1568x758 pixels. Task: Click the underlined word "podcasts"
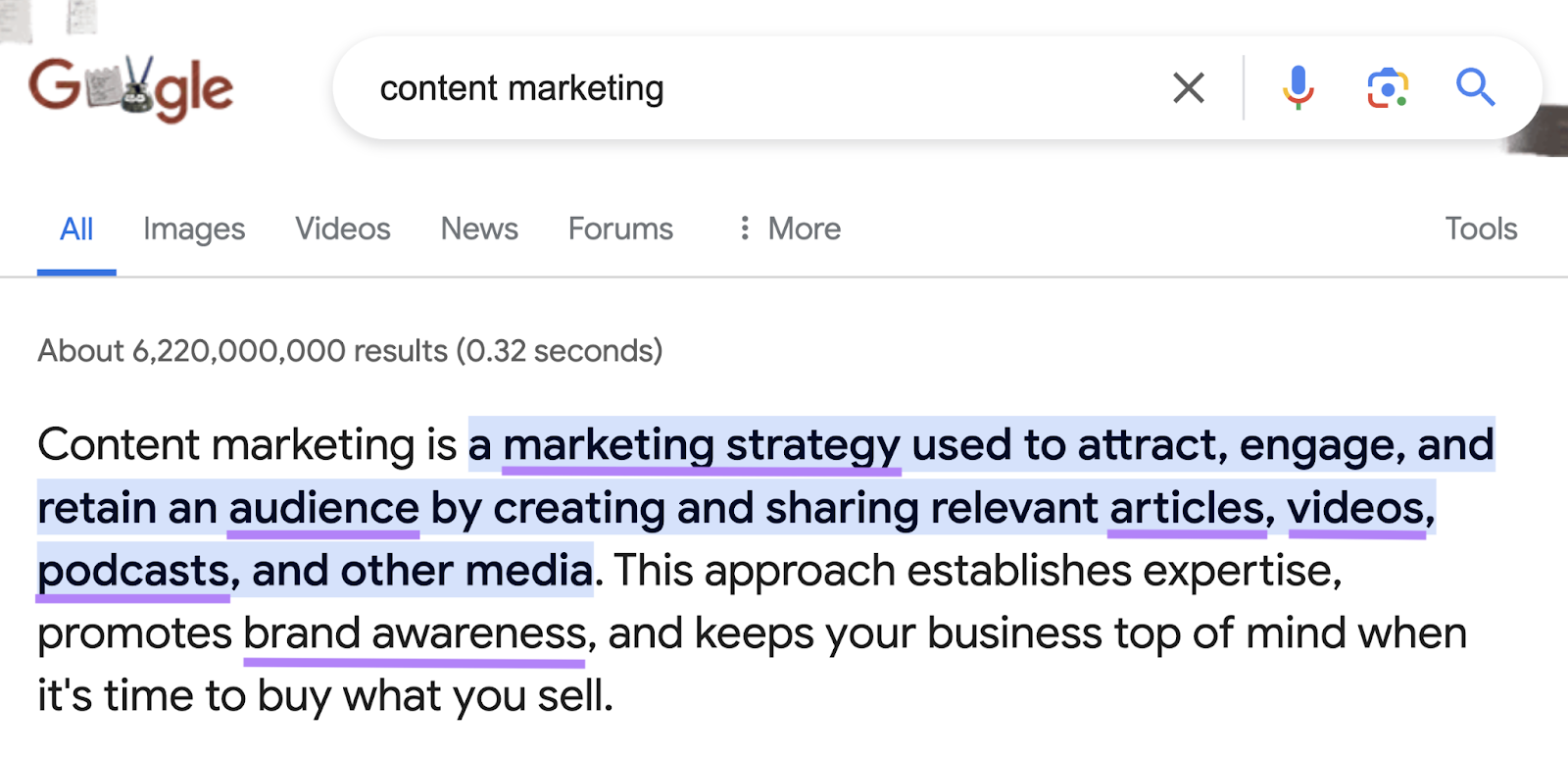(x=133, y=571)
